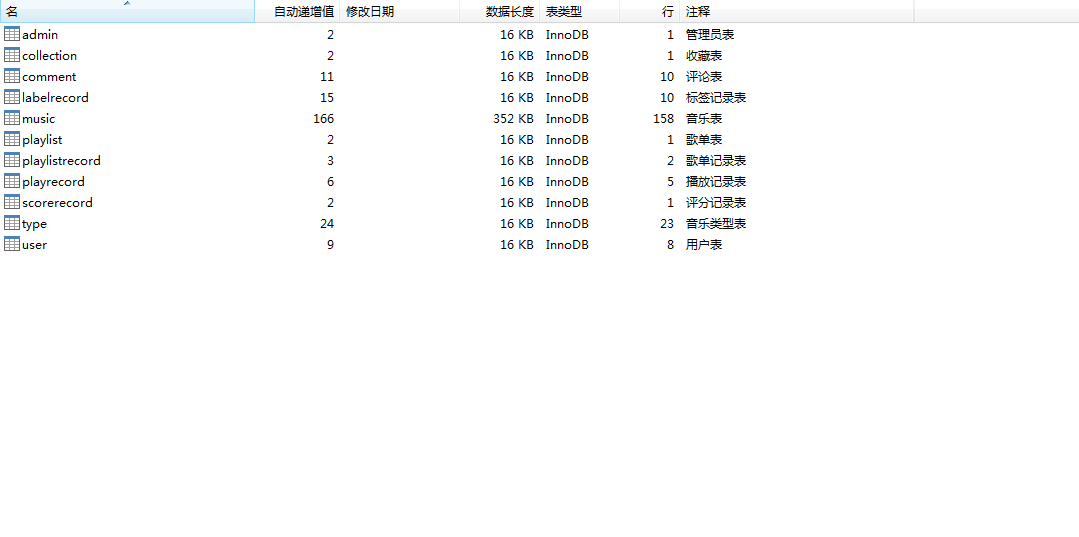This screenshot has height=537, width=1079.
Task: Click the 166 auto-increment value
Action: point(323,118)
